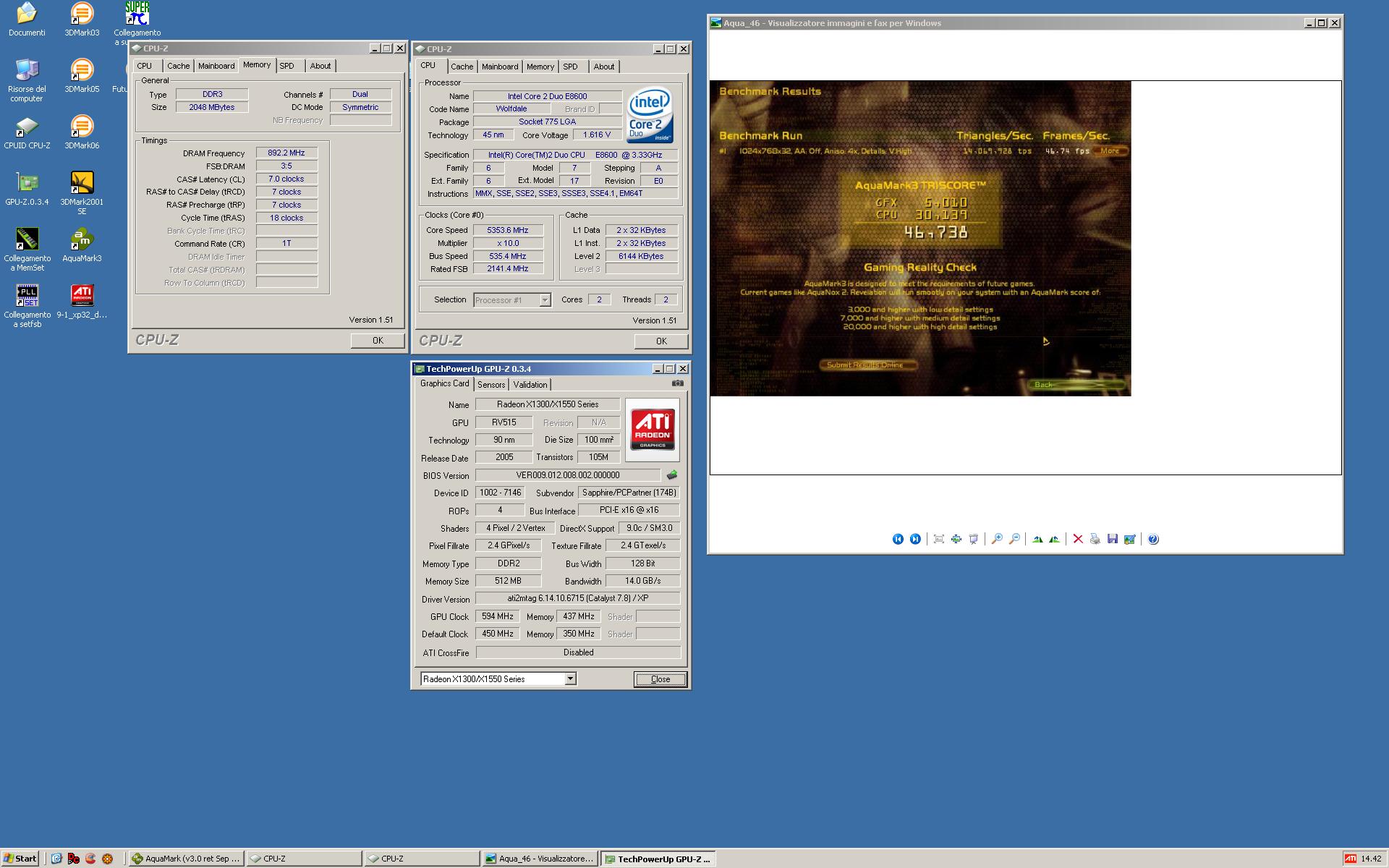Click BIOS save chip icon in GPU-Z
1389x868 pixels.
[x=672, y=475]
